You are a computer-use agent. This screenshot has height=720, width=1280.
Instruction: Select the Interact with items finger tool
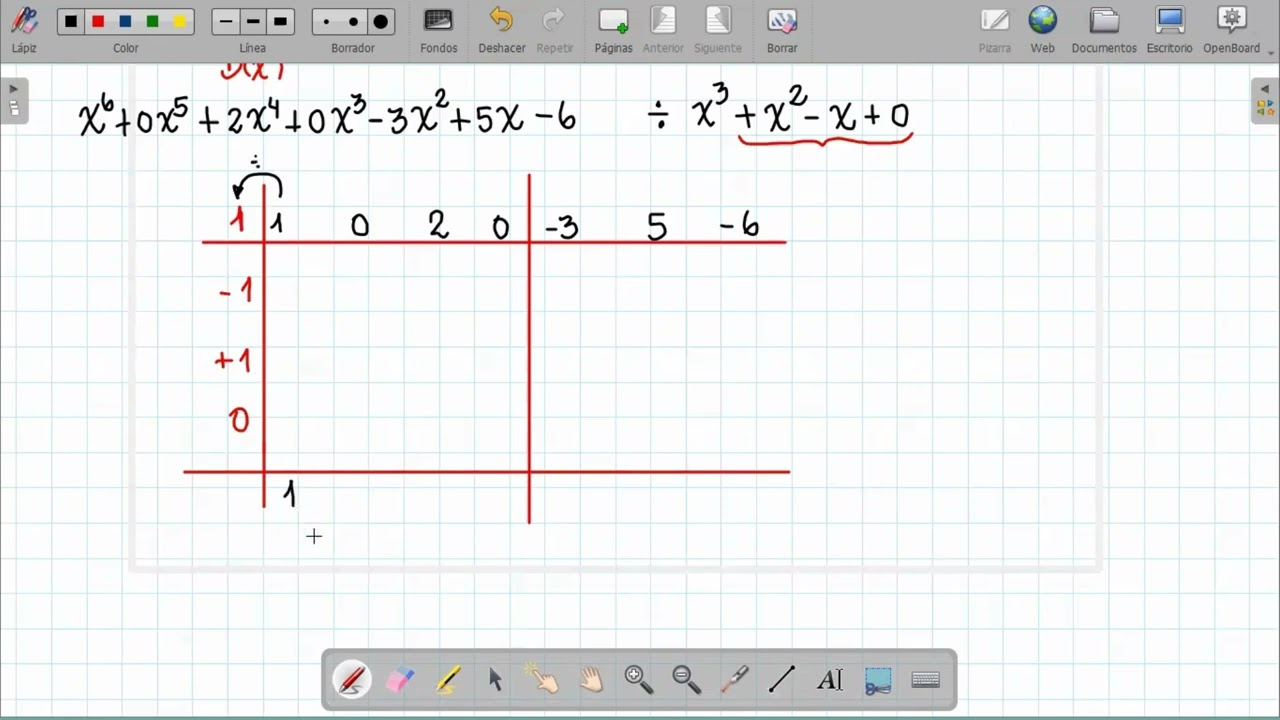click(x=543, y=680)
